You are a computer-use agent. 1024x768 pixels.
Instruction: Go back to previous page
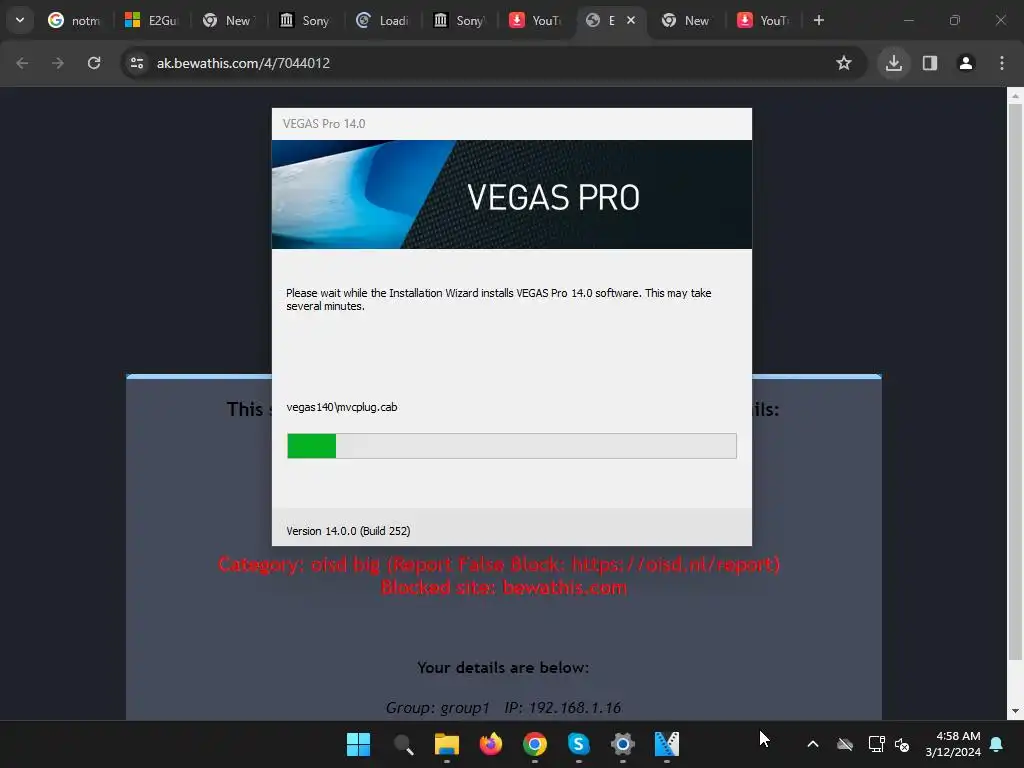pyautogui.click(x=22, y=63)
